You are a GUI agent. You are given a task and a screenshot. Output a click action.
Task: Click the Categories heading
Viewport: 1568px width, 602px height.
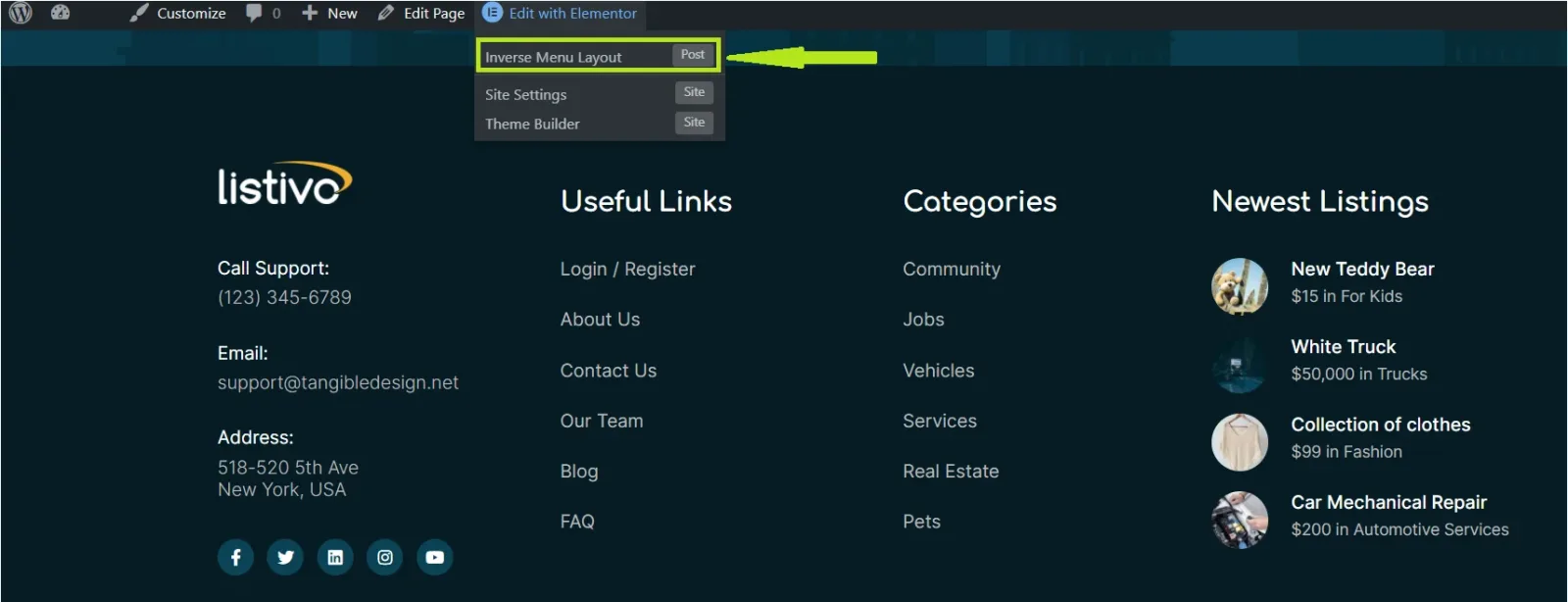click(x=980, y=201)
